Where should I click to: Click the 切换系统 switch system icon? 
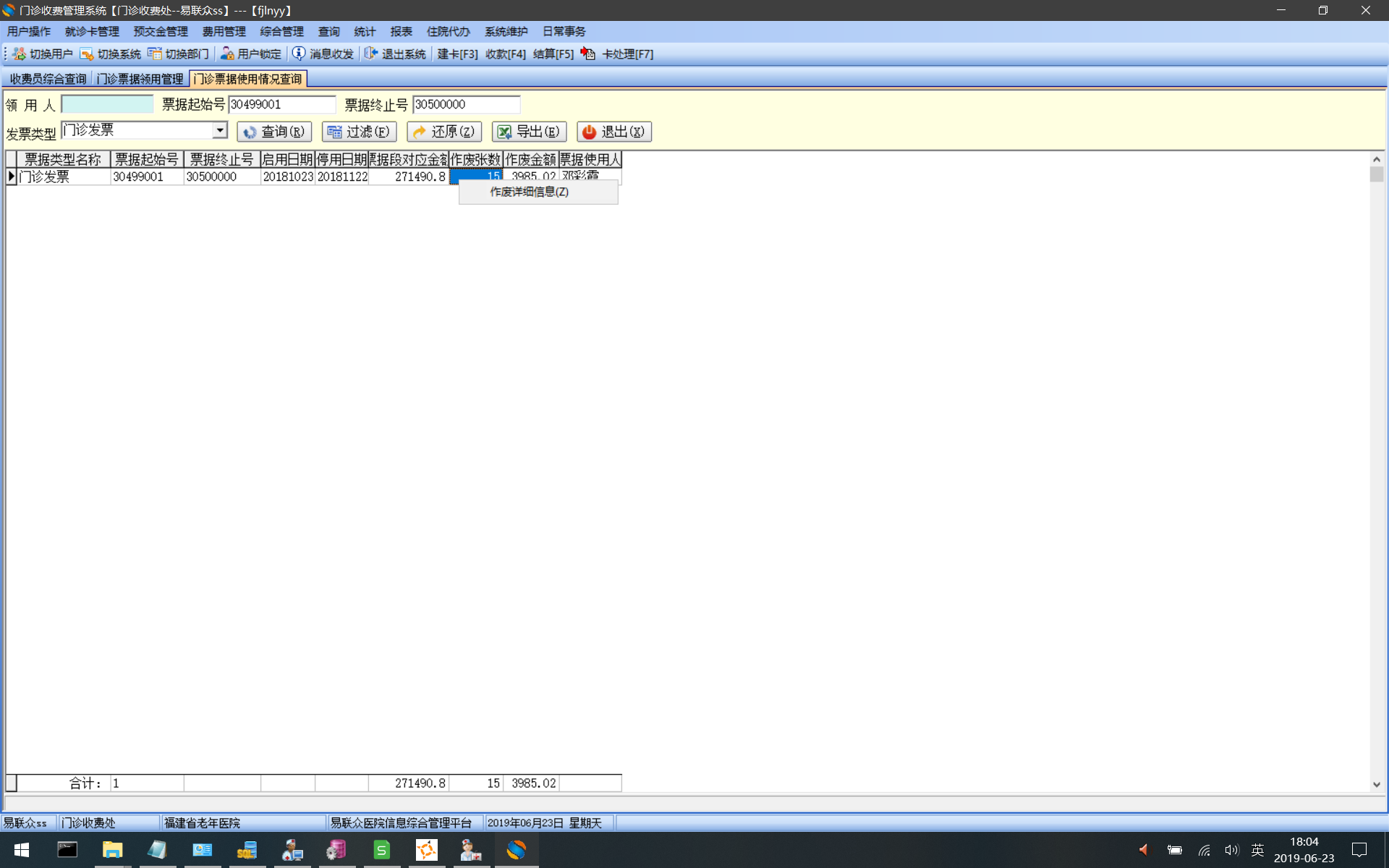click(87, 54)
